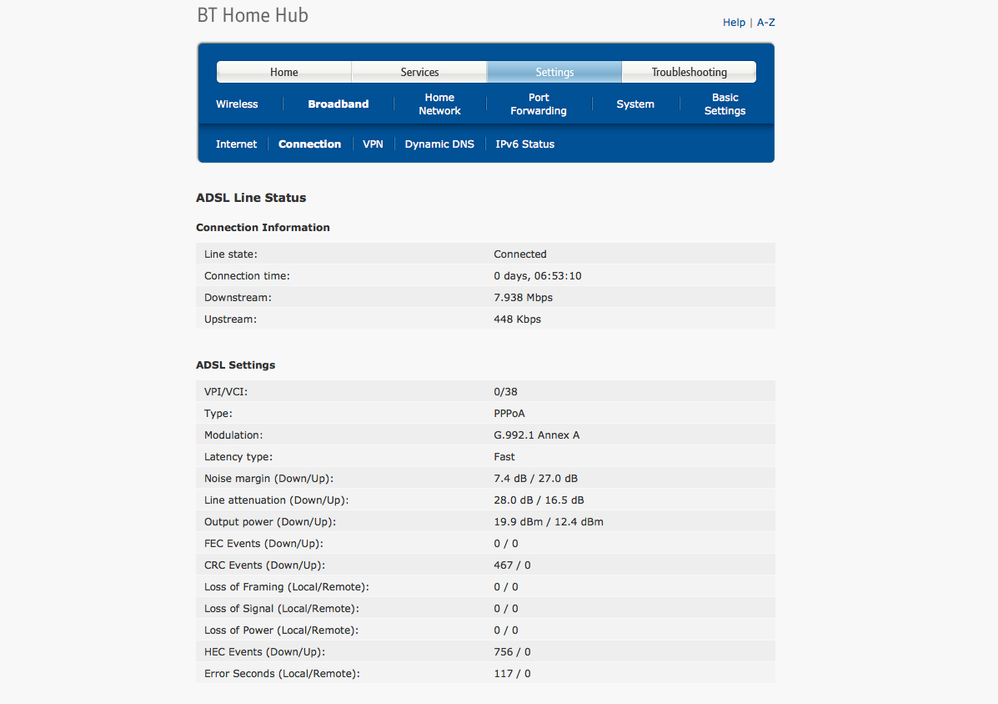Click the 'Connected' line state value
The image size is (998, 704).
point(520,254)
